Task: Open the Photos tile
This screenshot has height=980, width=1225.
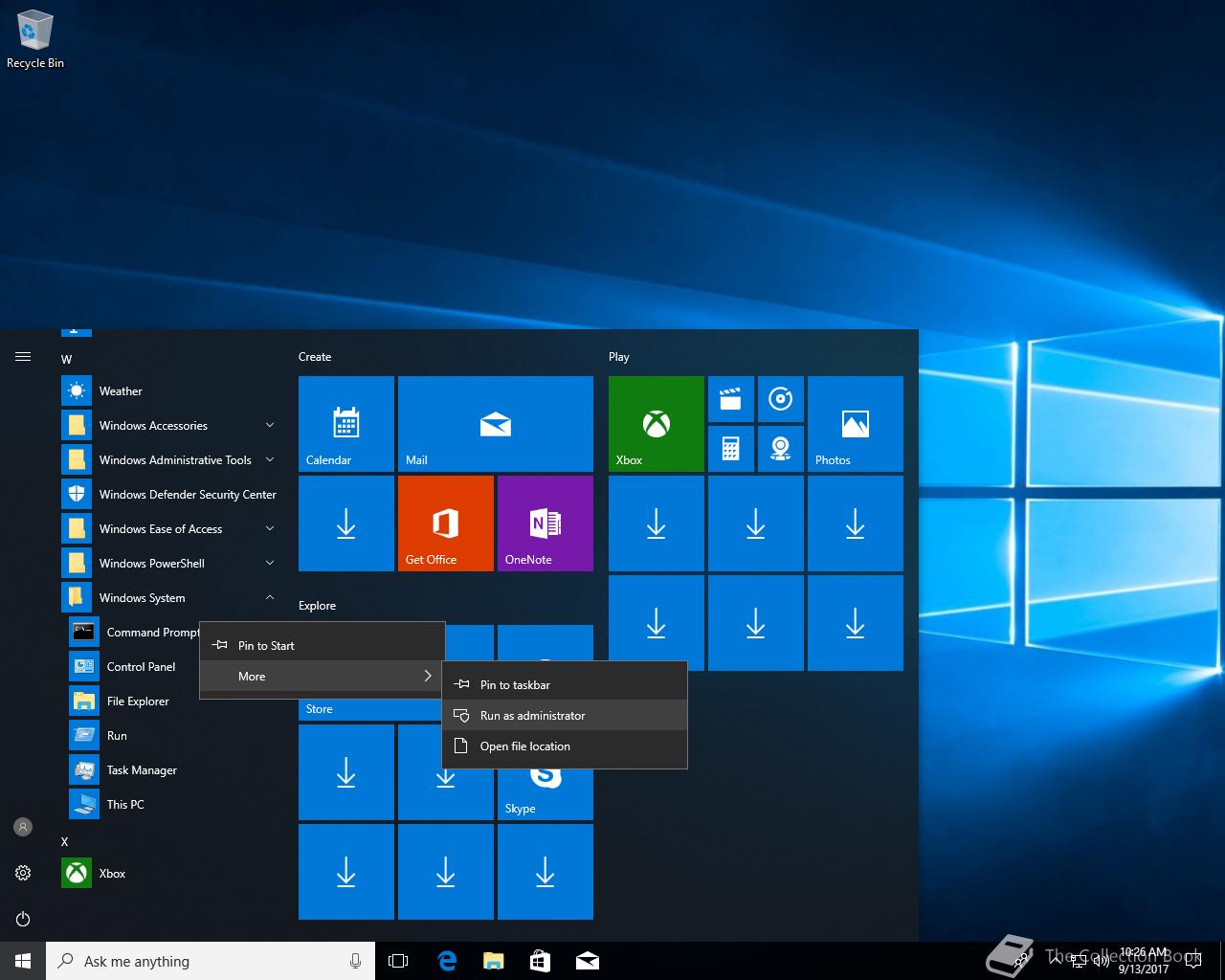Action: tap(856, 424)
